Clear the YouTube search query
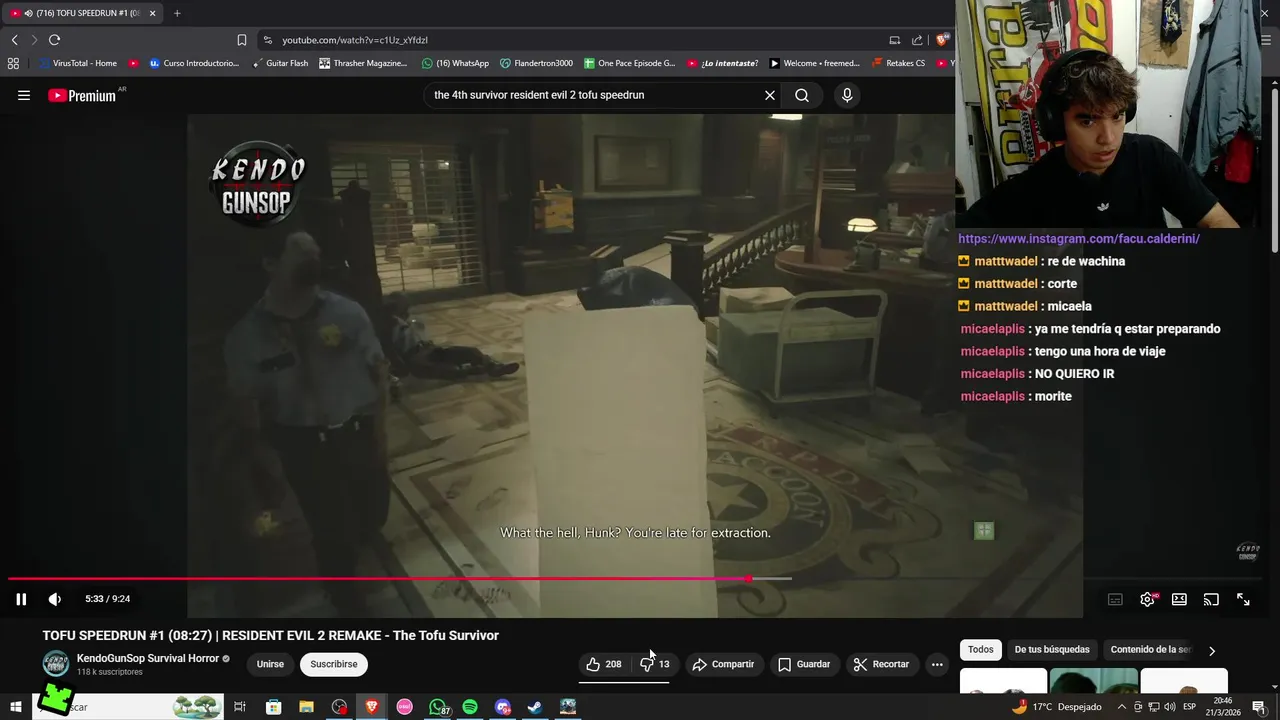 tap(770, 95)
